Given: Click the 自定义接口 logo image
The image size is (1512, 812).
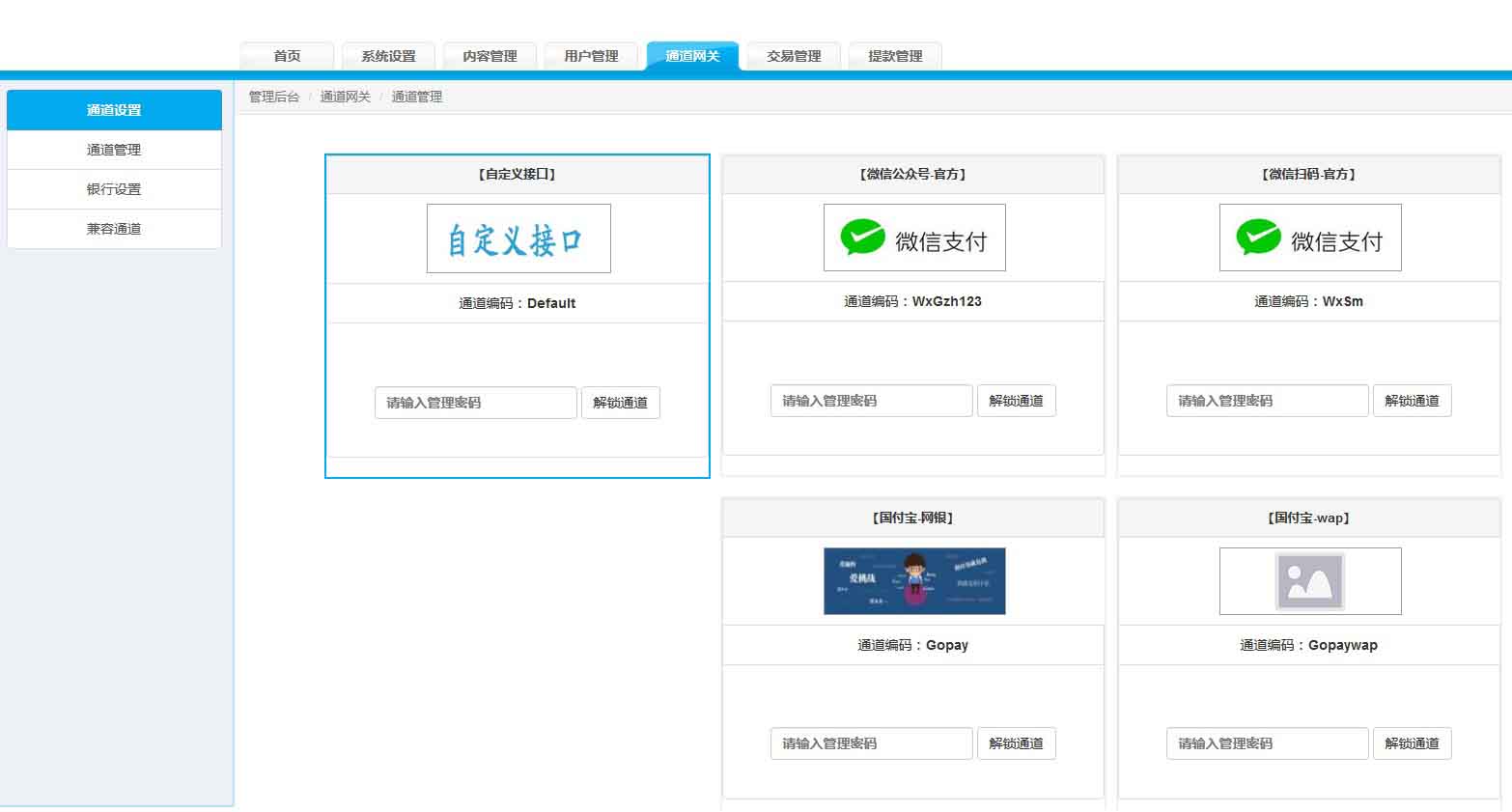Looking at the screenshot, I should click(x=518, y=238).
